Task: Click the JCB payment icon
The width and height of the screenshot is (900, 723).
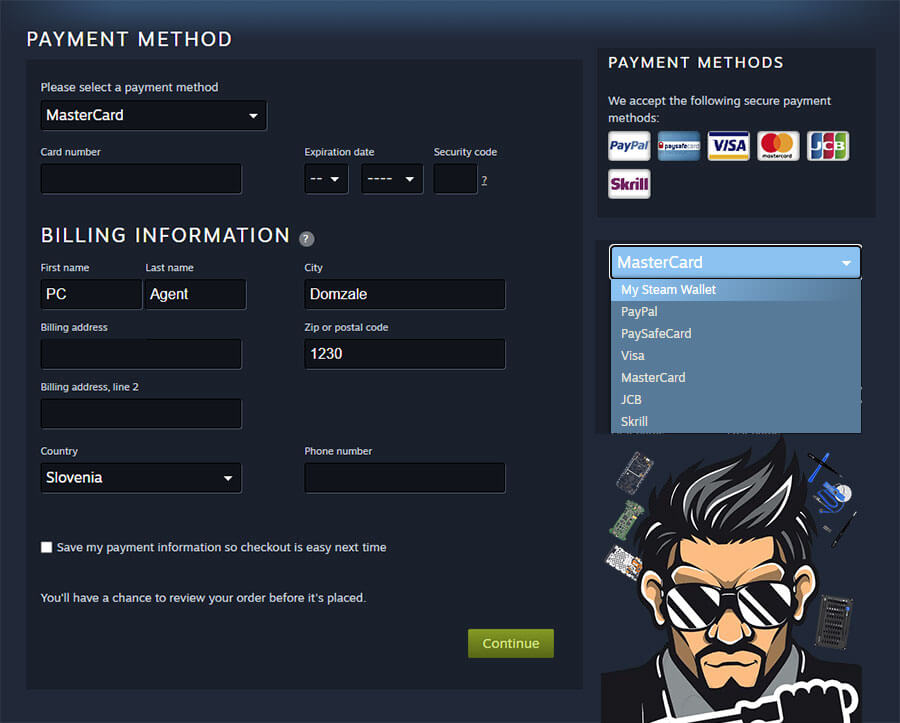Action: coord(828,145)
